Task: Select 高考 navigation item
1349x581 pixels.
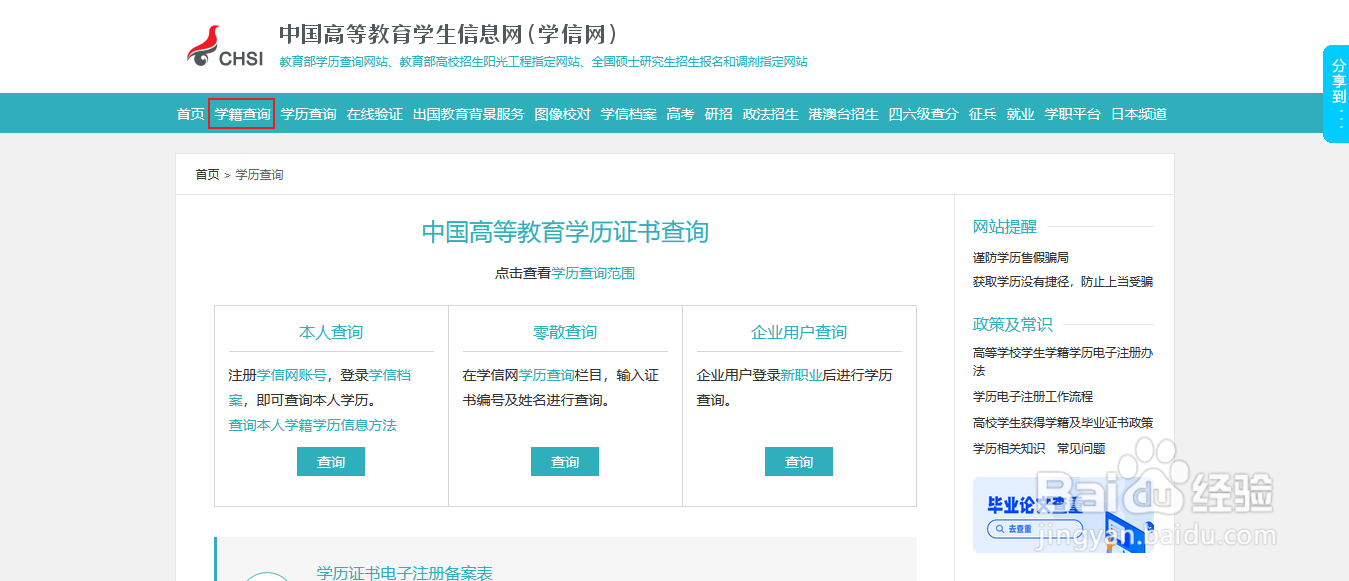Action: pos(680,114)
